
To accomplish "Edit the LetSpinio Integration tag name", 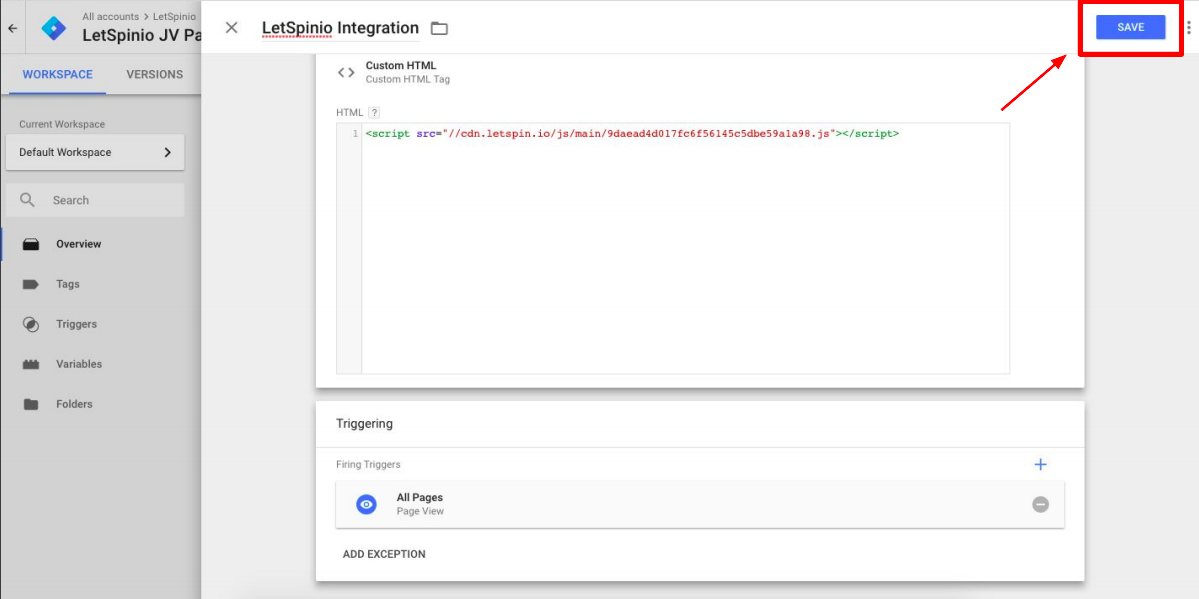I will click(340, 28).
